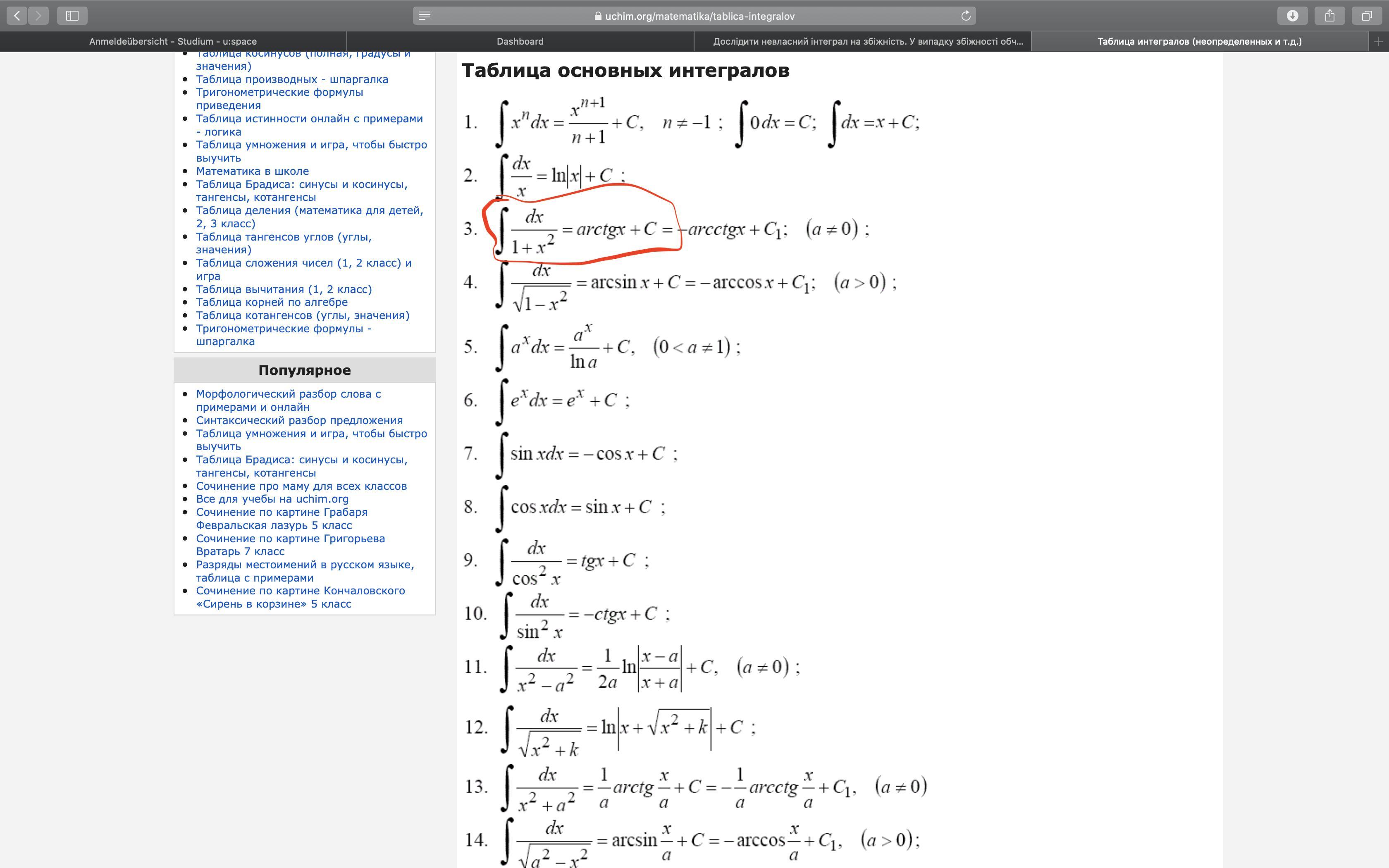Show tab overview icon
The width and height of the screenshot is (1389, 868).
click(x=1367, y=16)
